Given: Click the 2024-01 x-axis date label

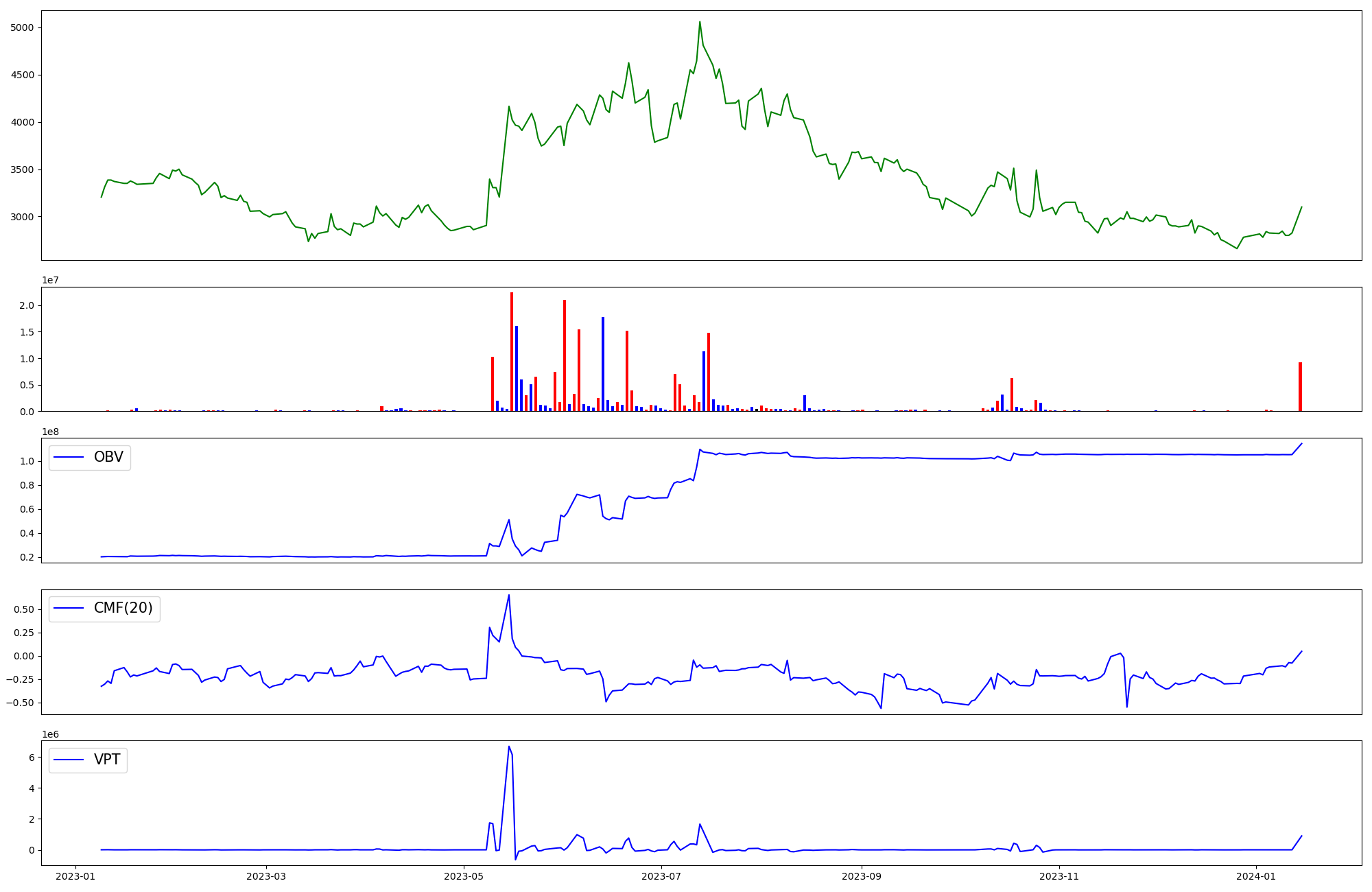Looking at the screenshot, I should coord(1256,876).
